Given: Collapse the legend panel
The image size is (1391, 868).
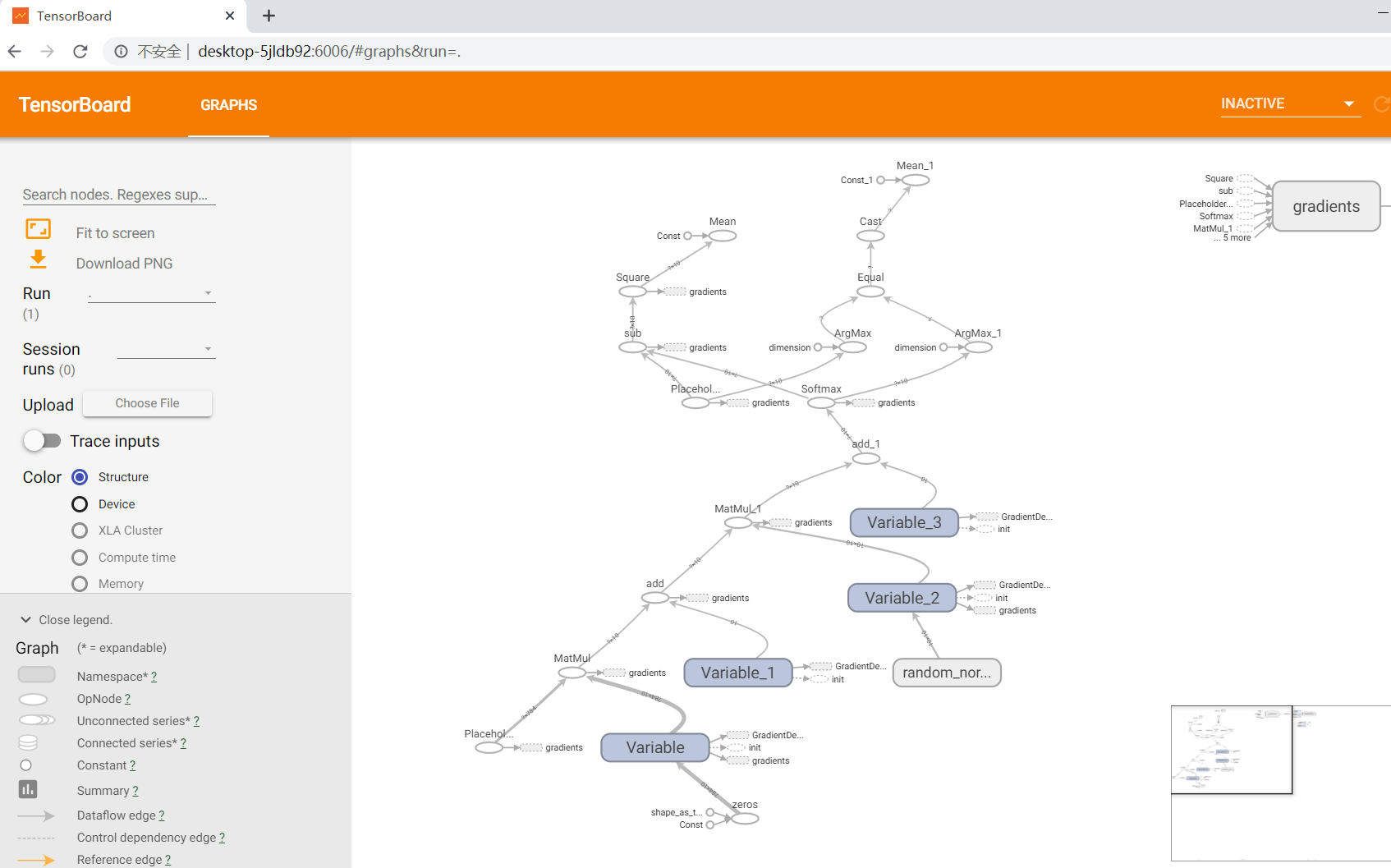Looking at the screenshot, I should point(26,620).
